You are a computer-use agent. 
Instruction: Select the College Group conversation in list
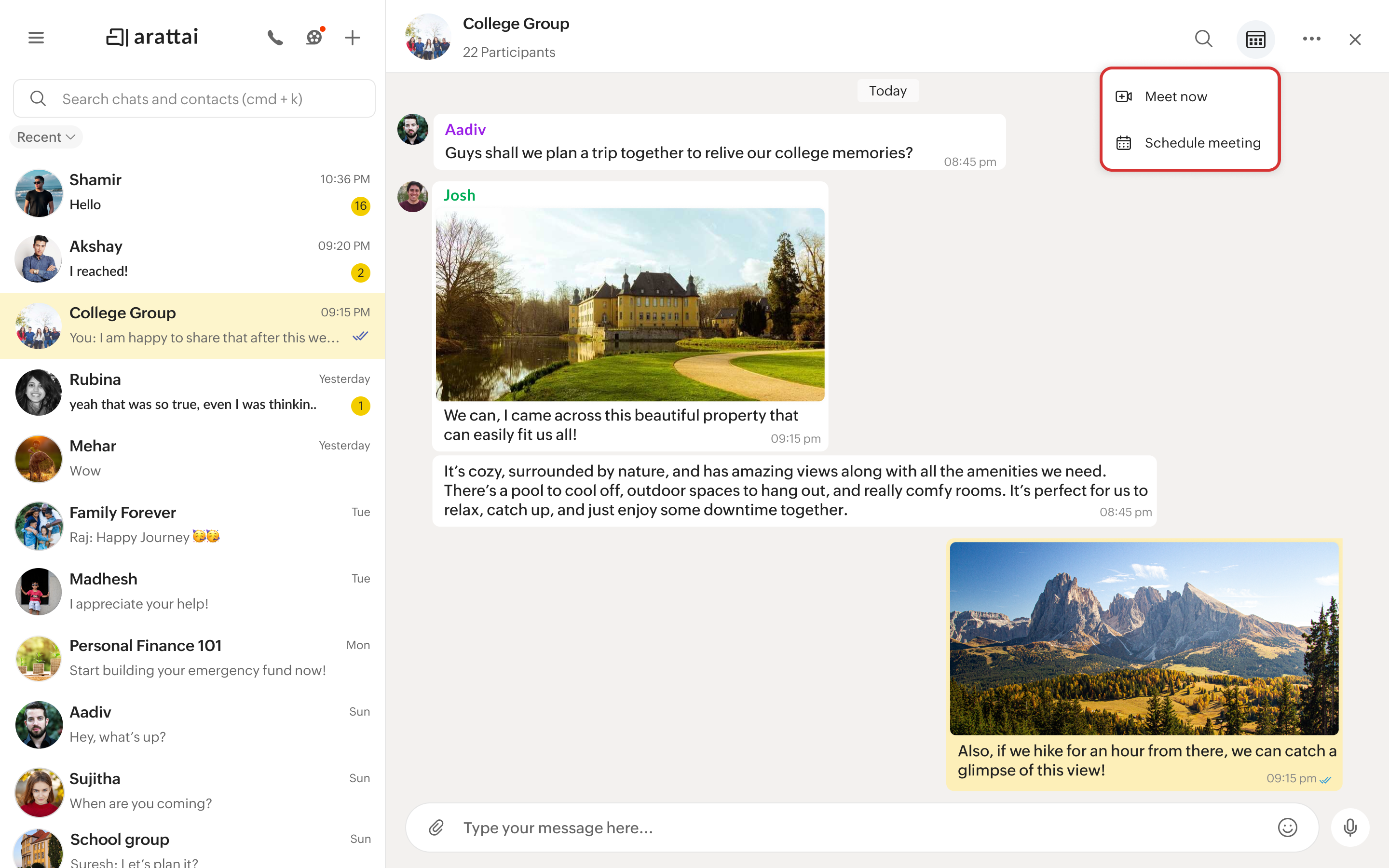[192, 325]
